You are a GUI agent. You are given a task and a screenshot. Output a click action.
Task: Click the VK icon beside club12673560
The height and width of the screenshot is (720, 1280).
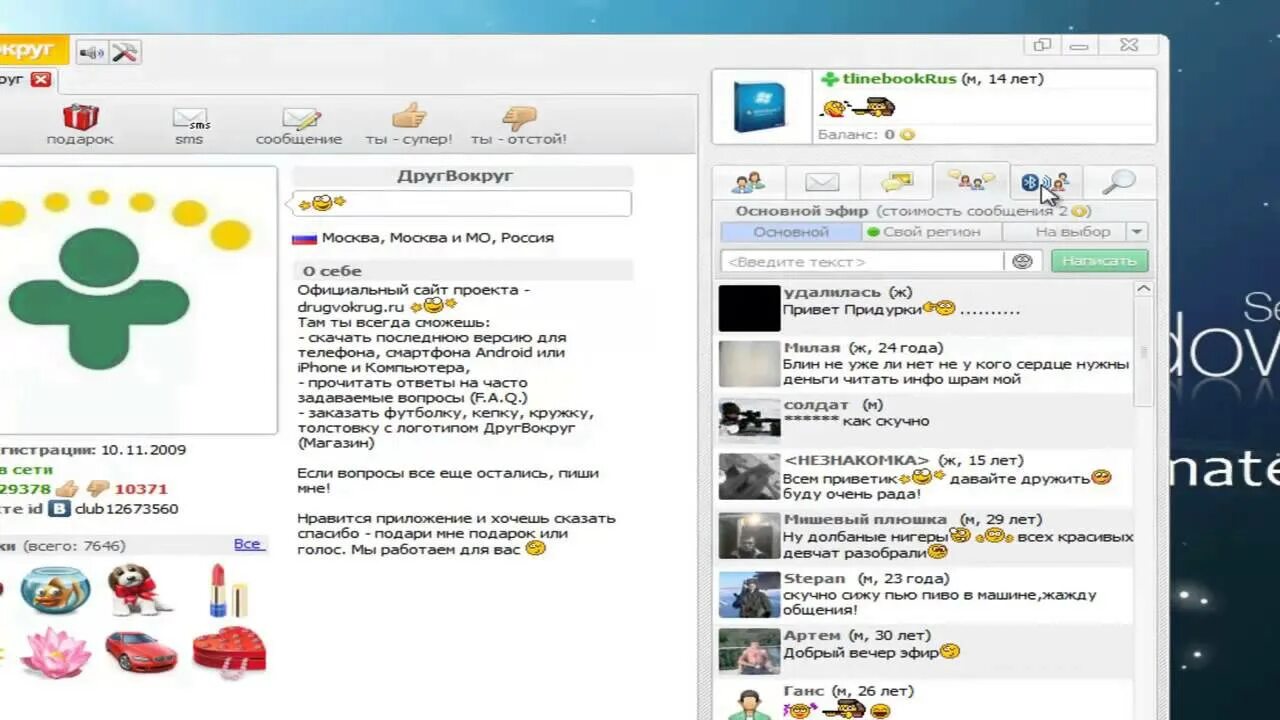[x=61, y=509]
